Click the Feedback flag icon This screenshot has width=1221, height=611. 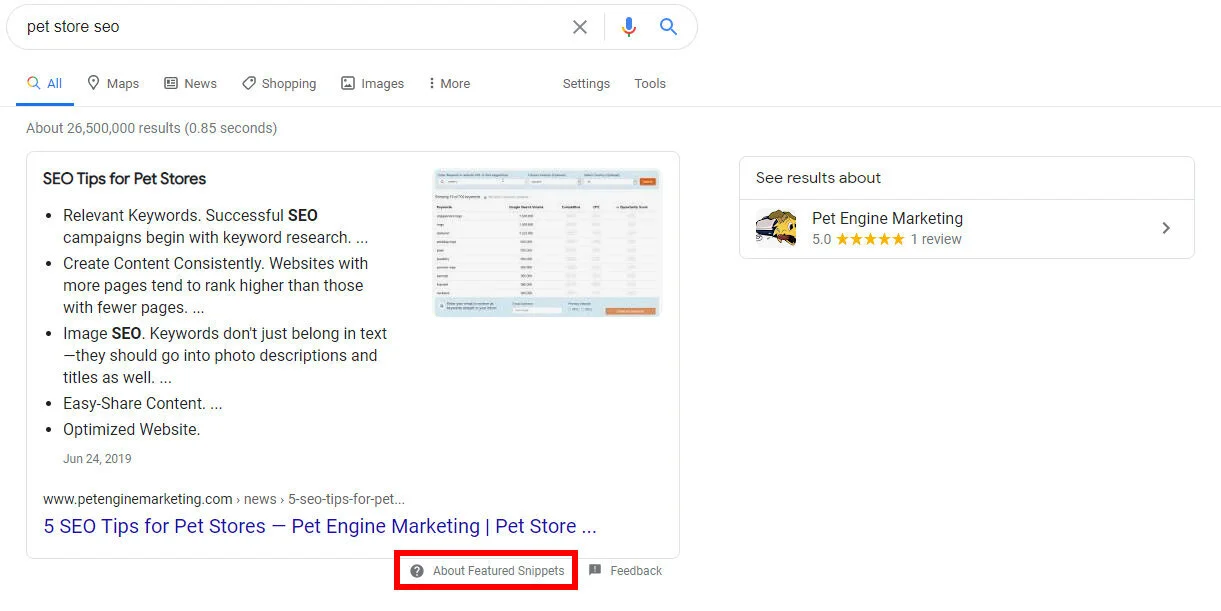pos(595,570)
